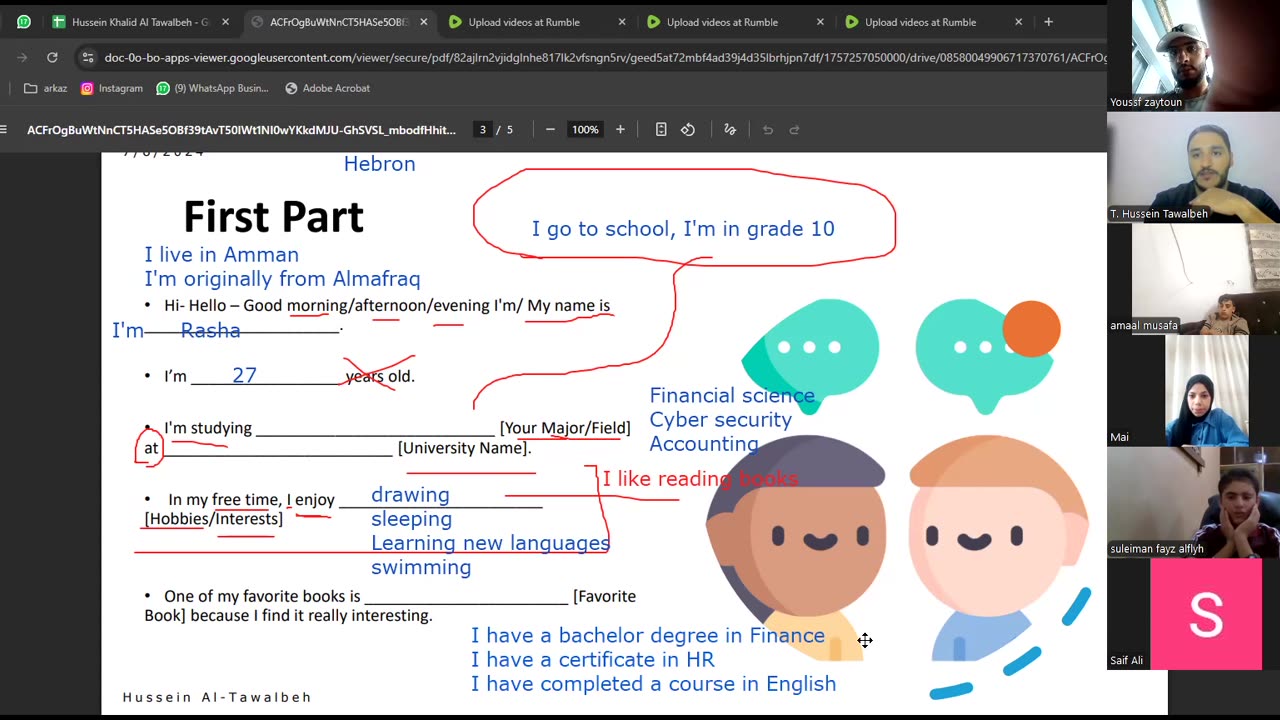Click the text I'm originally from Almafraq

[x=282, y=279]
